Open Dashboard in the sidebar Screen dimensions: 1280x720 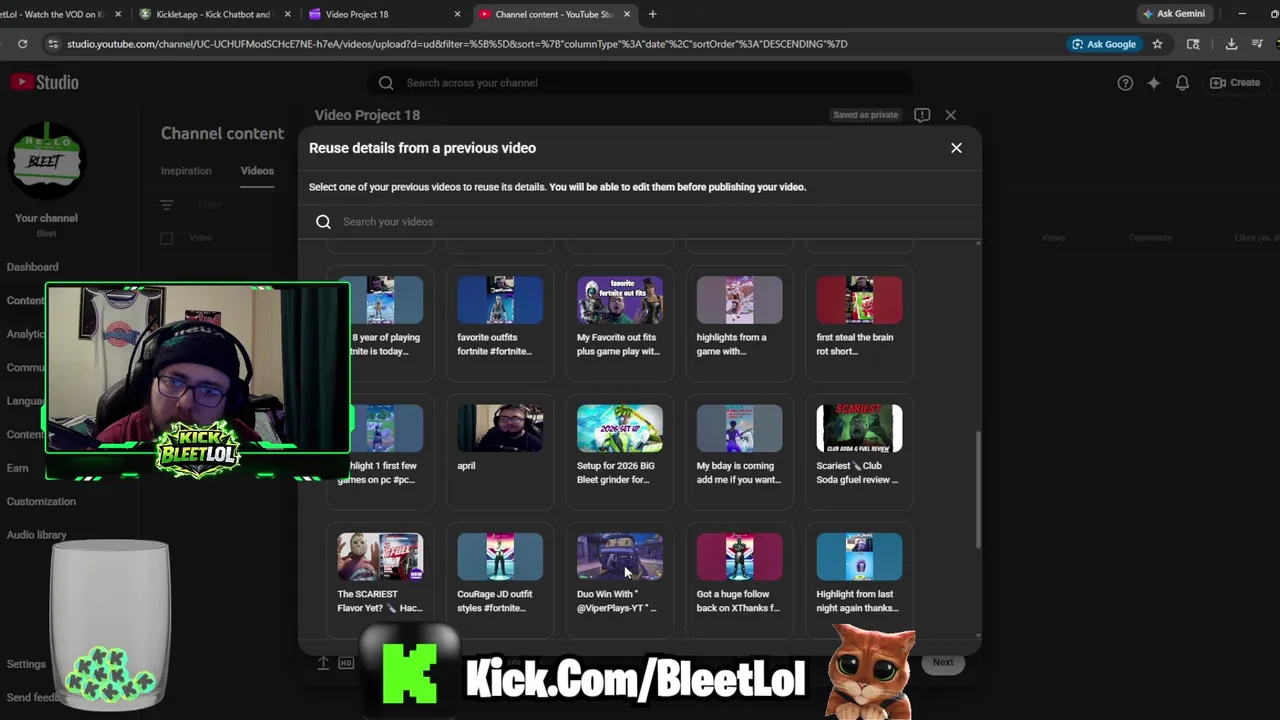point(33,267)
